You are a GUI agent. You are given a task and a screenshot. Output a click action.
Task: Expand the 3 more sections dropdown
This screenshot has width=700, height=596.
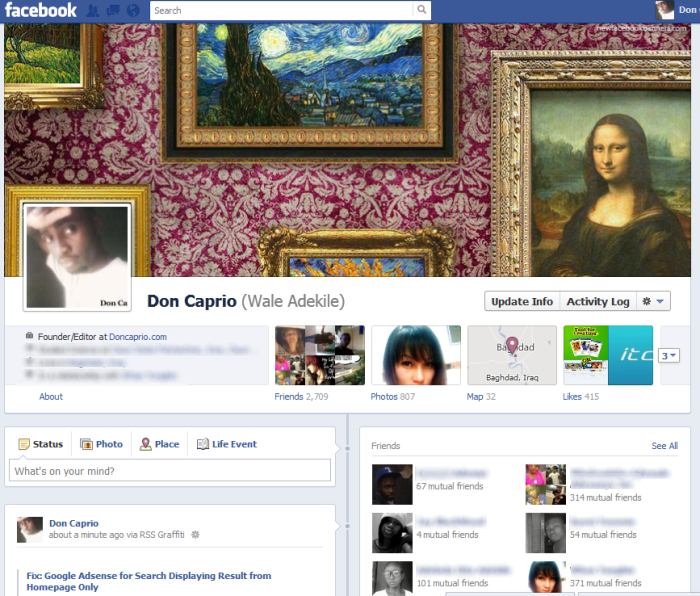click(669, 356)
